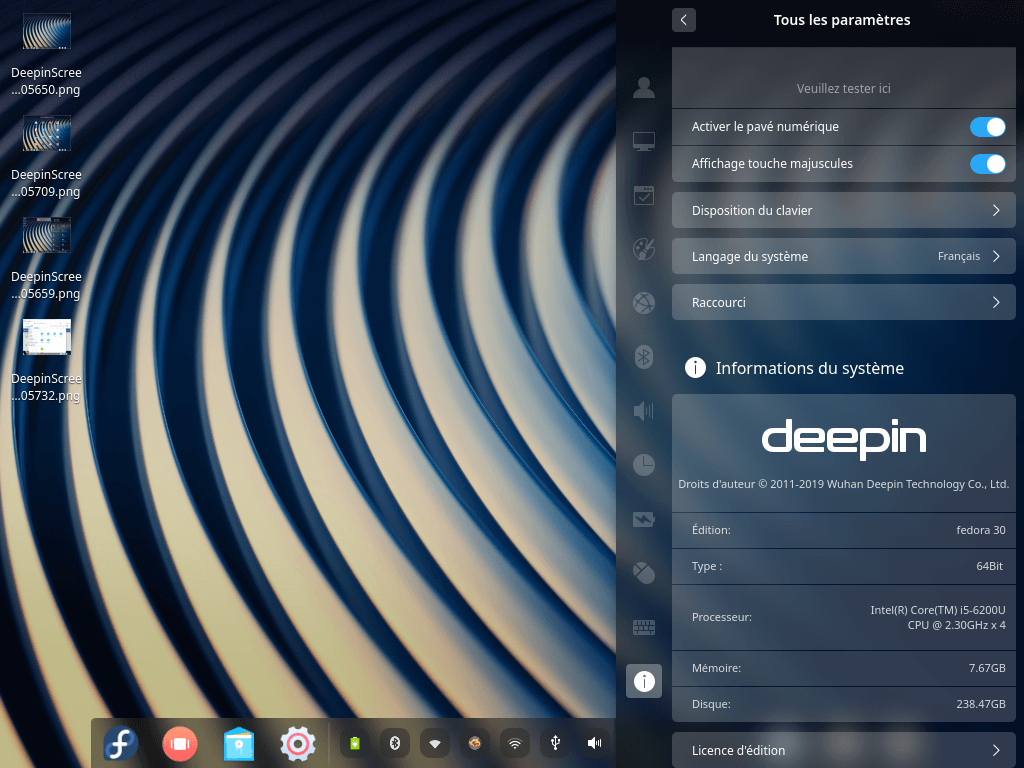Screen dimensions: 1024x768
Task: Select the System Information sidebar icon
Action: point(644,681)
